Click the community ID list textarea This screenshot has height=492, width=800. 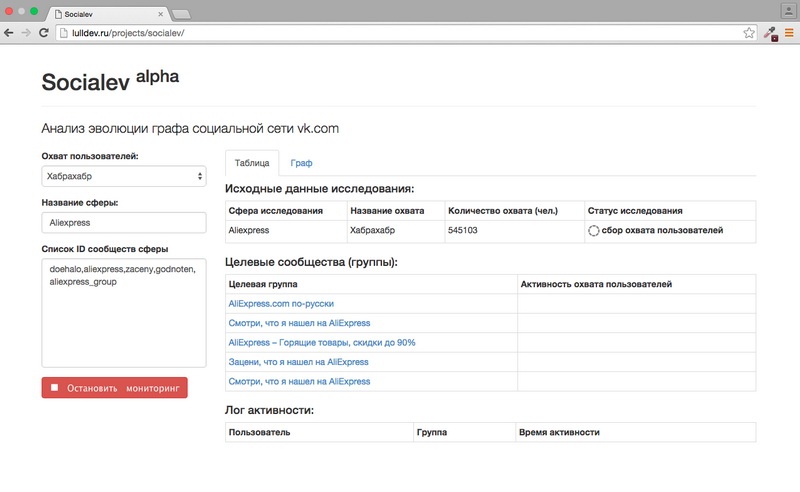[124, 313]
